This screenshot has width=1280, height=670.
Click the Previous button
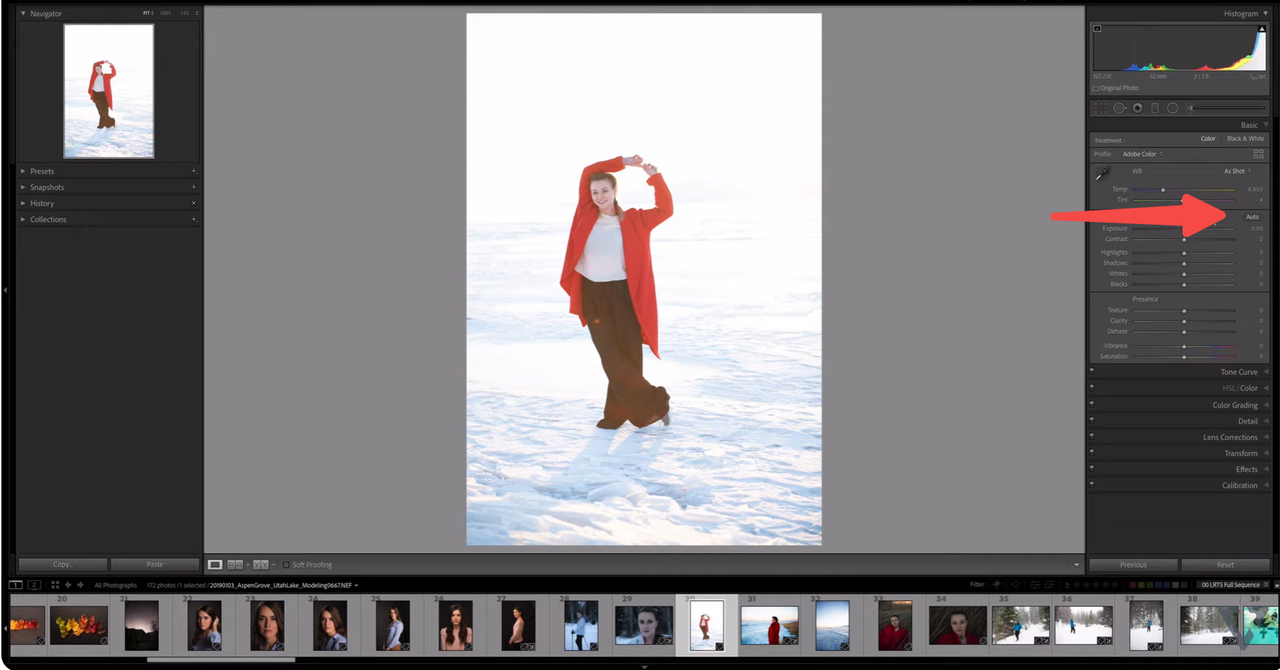coord(1133,564)
